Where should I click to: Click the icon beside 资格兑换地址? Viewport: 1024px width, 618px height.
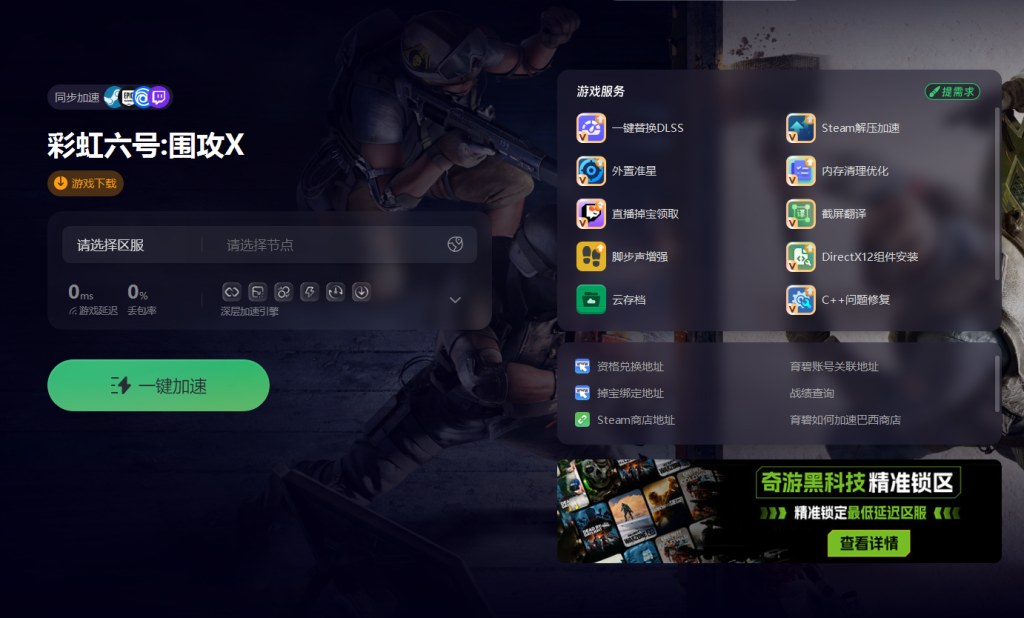click(582, 366)
